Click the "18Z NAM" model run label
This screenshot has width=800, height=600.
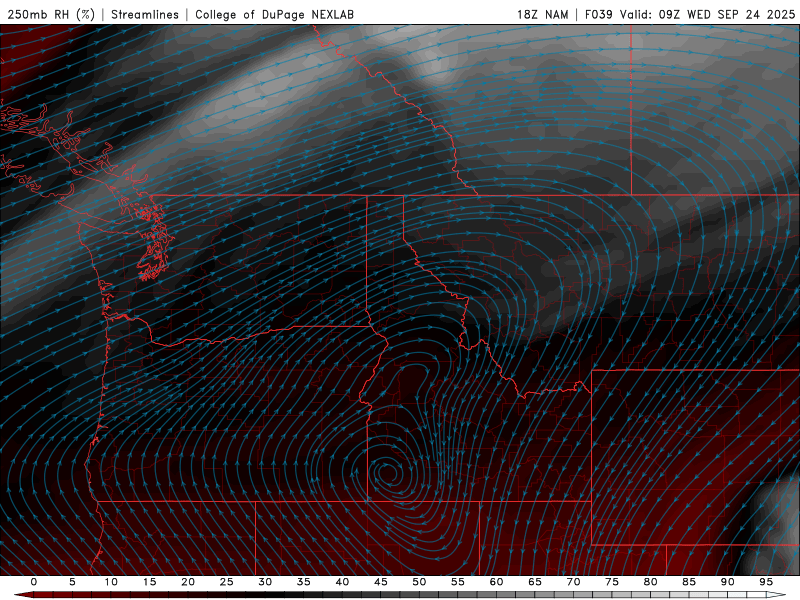(542, 14)
